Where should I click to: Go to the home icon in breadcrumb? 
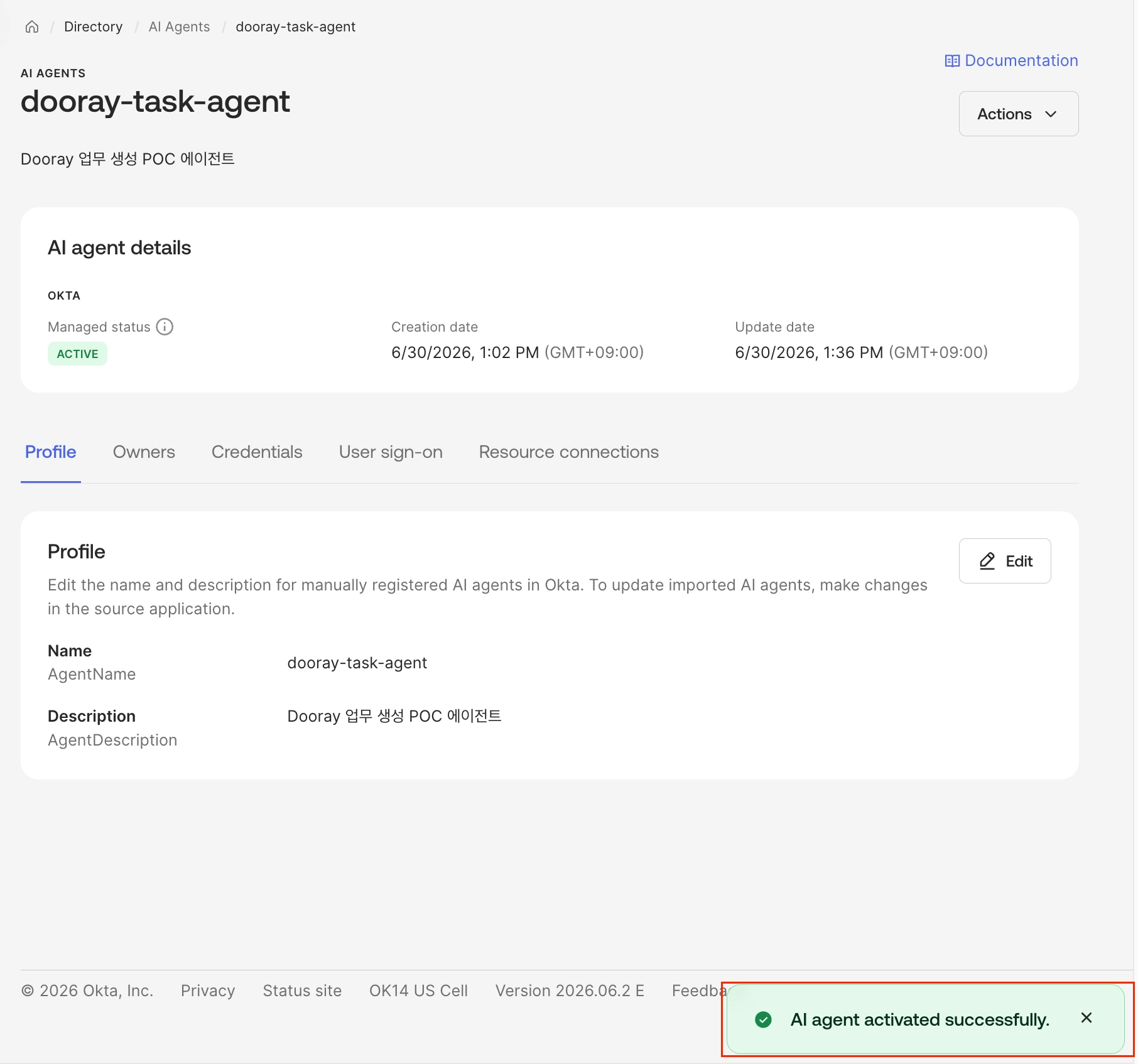tap(32, 26)
